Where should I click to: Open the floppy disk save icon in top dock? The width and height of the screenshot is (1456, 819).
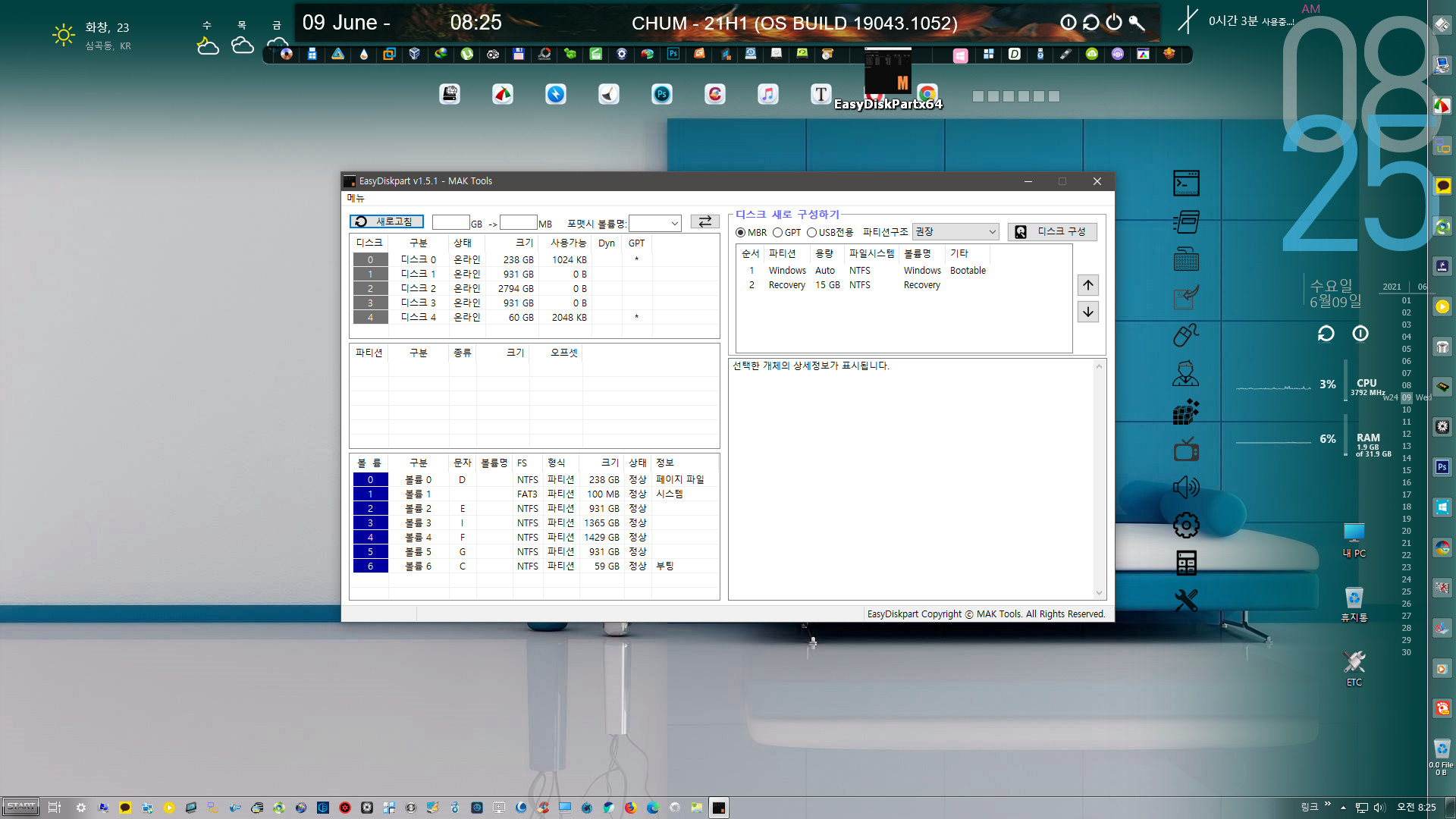pos(518,54)
